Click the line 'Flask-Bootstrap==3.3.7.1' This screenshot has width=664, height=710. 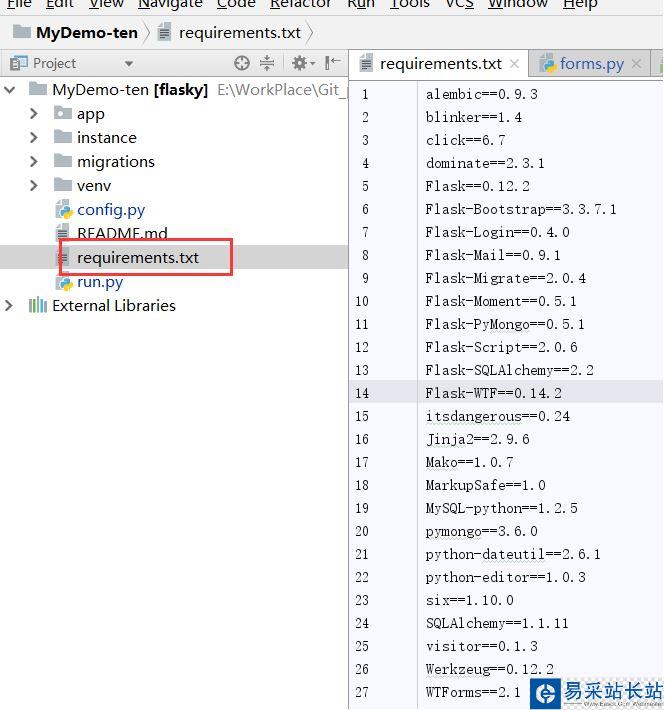(521, 209)
